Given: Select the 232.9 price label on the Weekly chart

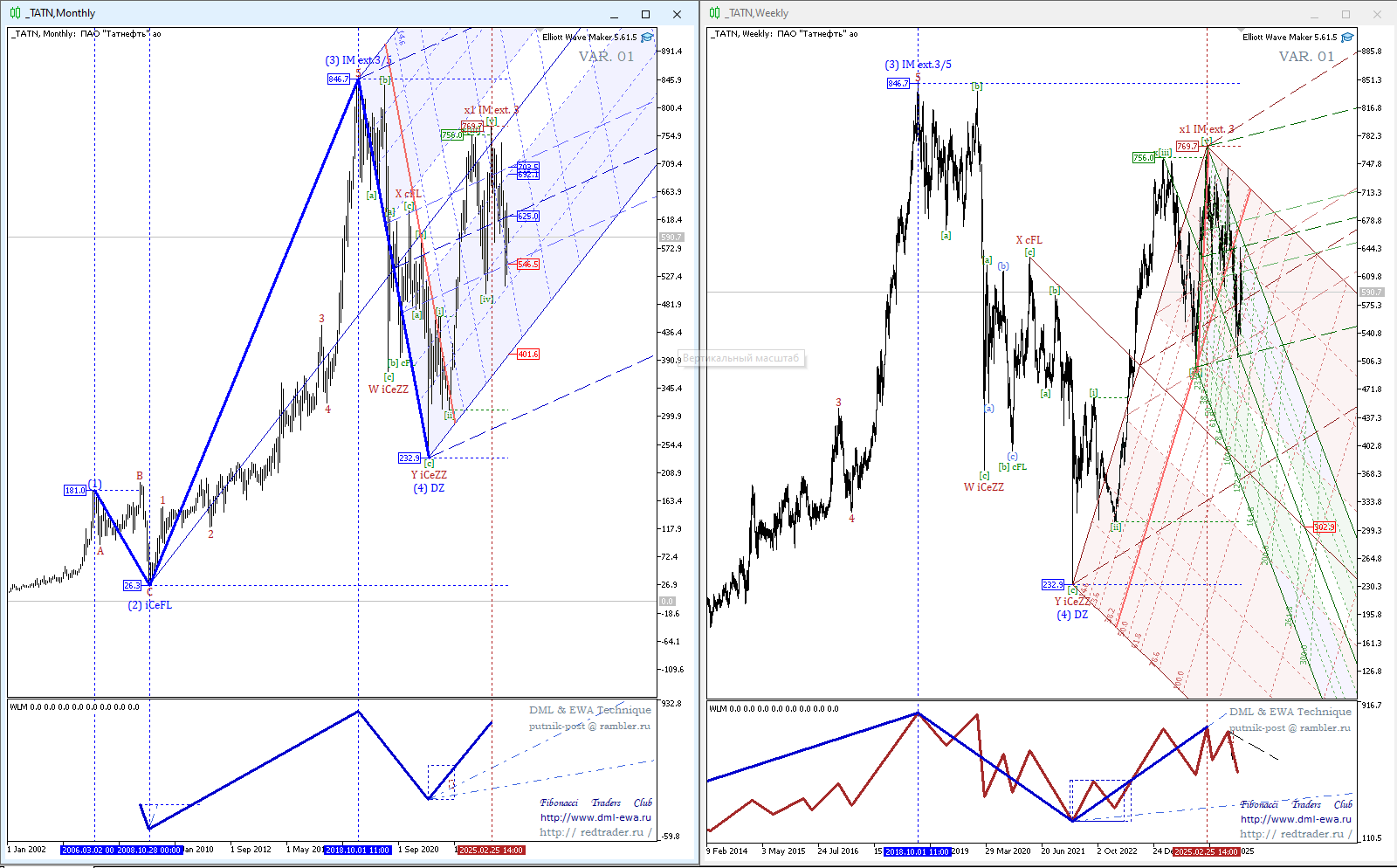Looking at the screenshot, I should pyautogui.click(x=1053, y=585).
